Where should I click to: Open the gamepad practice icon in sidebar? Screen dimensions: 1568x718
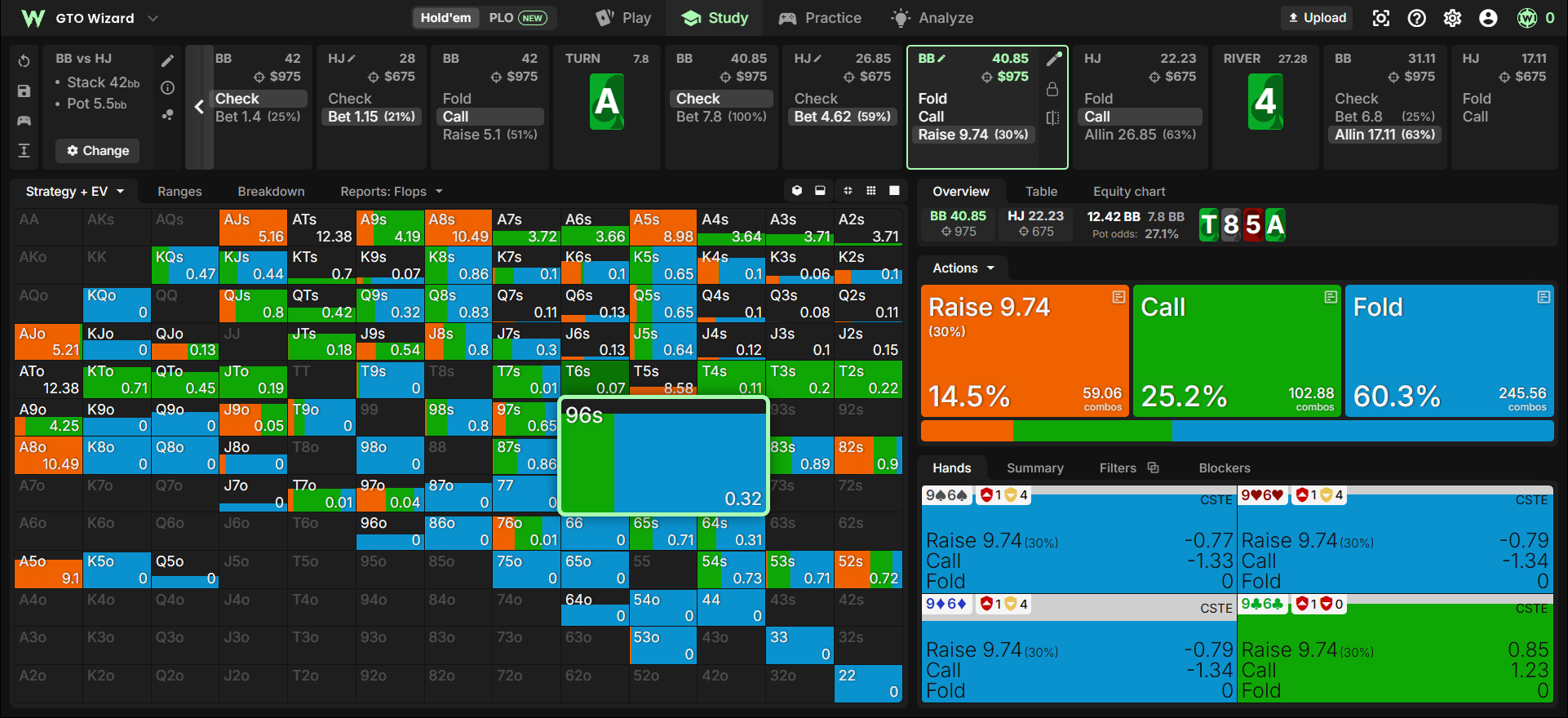24,121
